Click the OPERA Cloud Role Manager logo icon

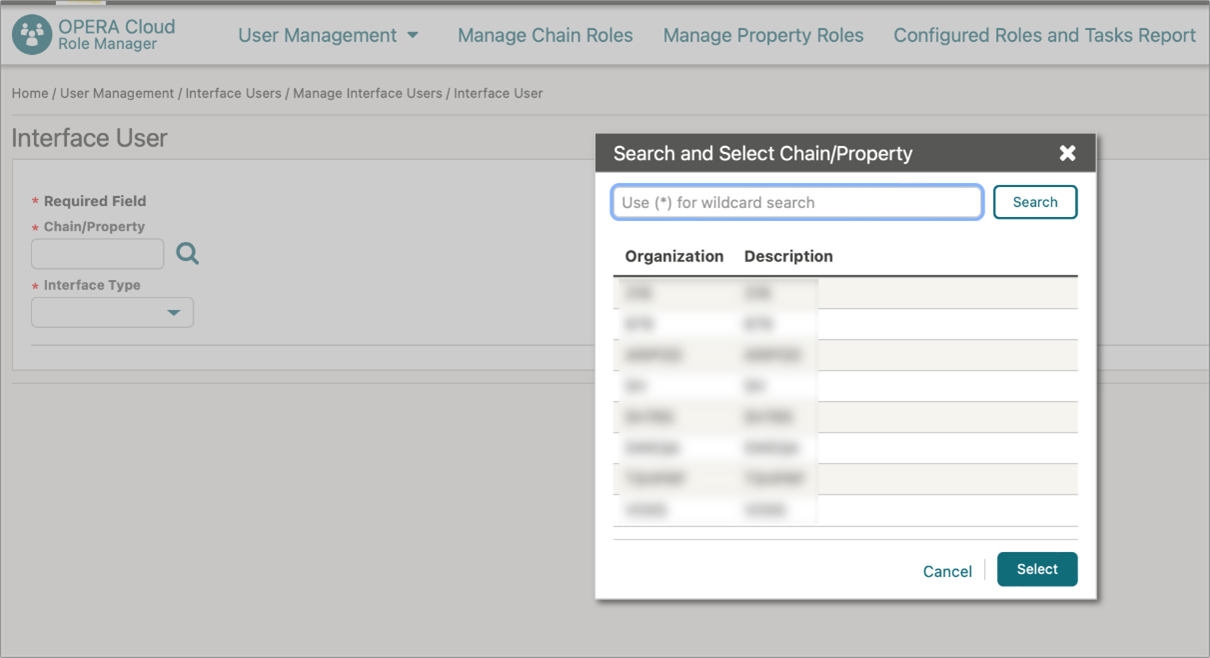click(x=33, y=32)
